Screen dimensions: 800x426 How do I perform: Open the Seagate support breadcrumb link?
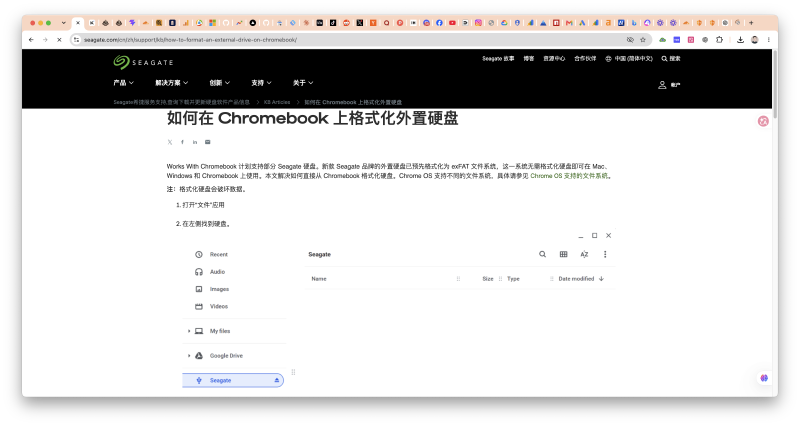point(182,102)
